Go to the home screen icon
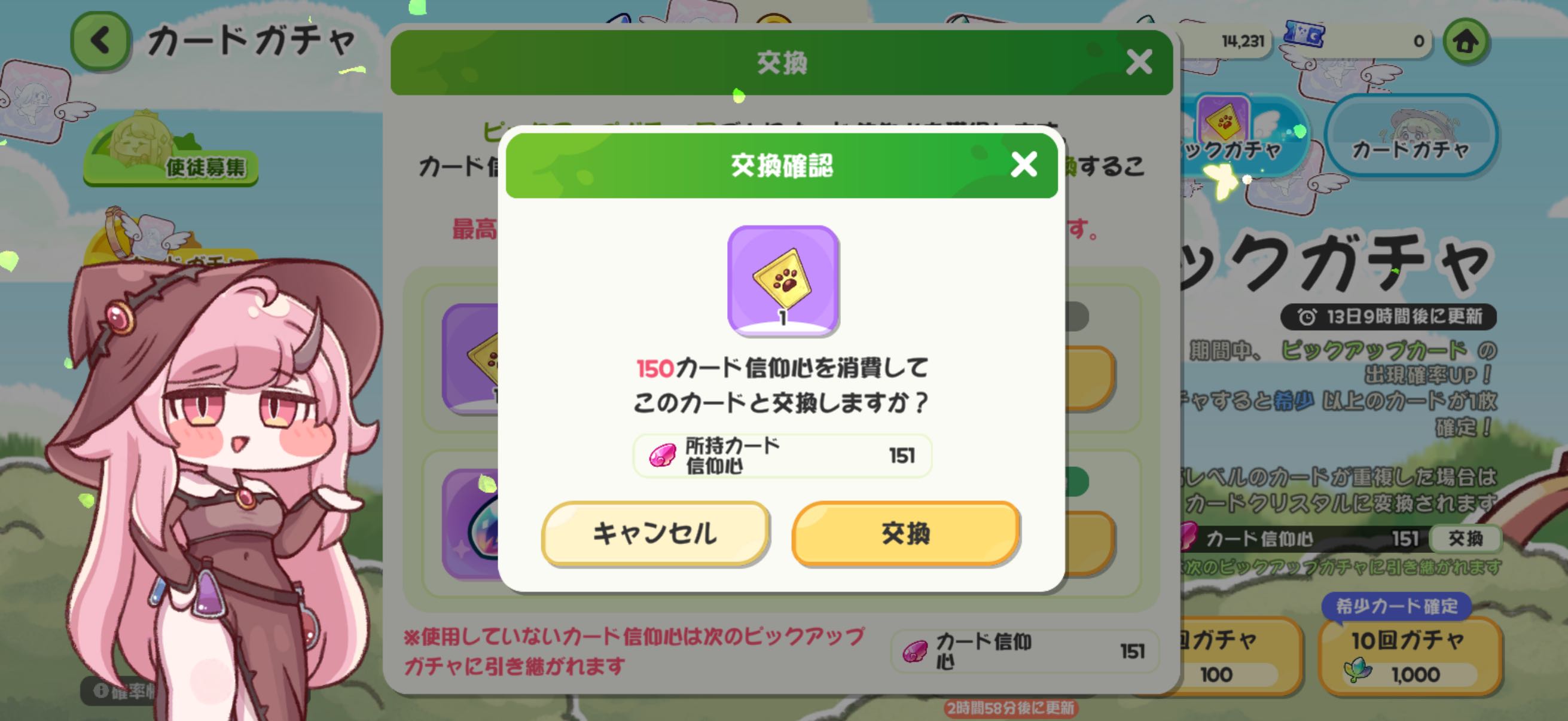The image size is (1568, 721). tap(1465, 41)
